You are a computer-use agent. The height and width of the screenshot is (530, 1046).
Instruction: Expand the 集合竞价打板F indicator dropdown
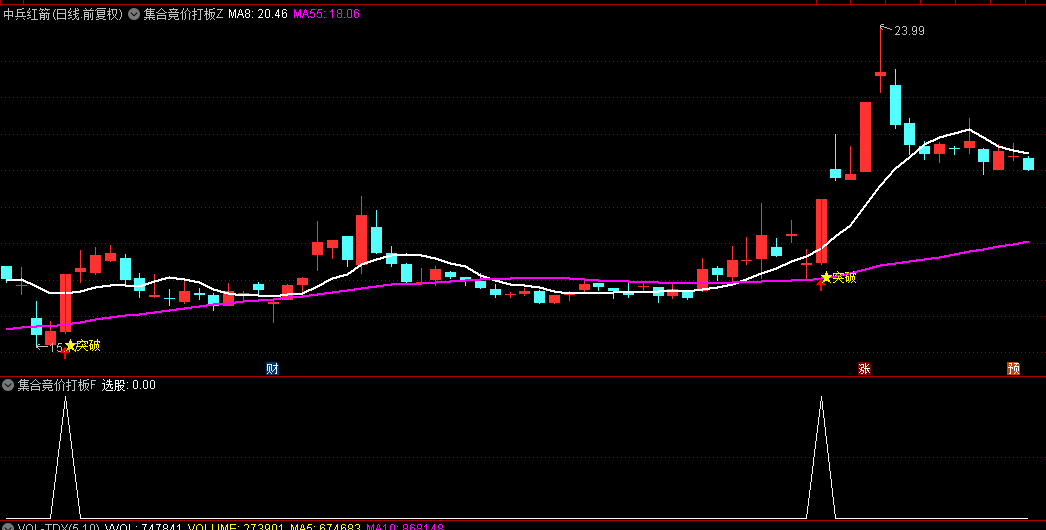[8, 385]
